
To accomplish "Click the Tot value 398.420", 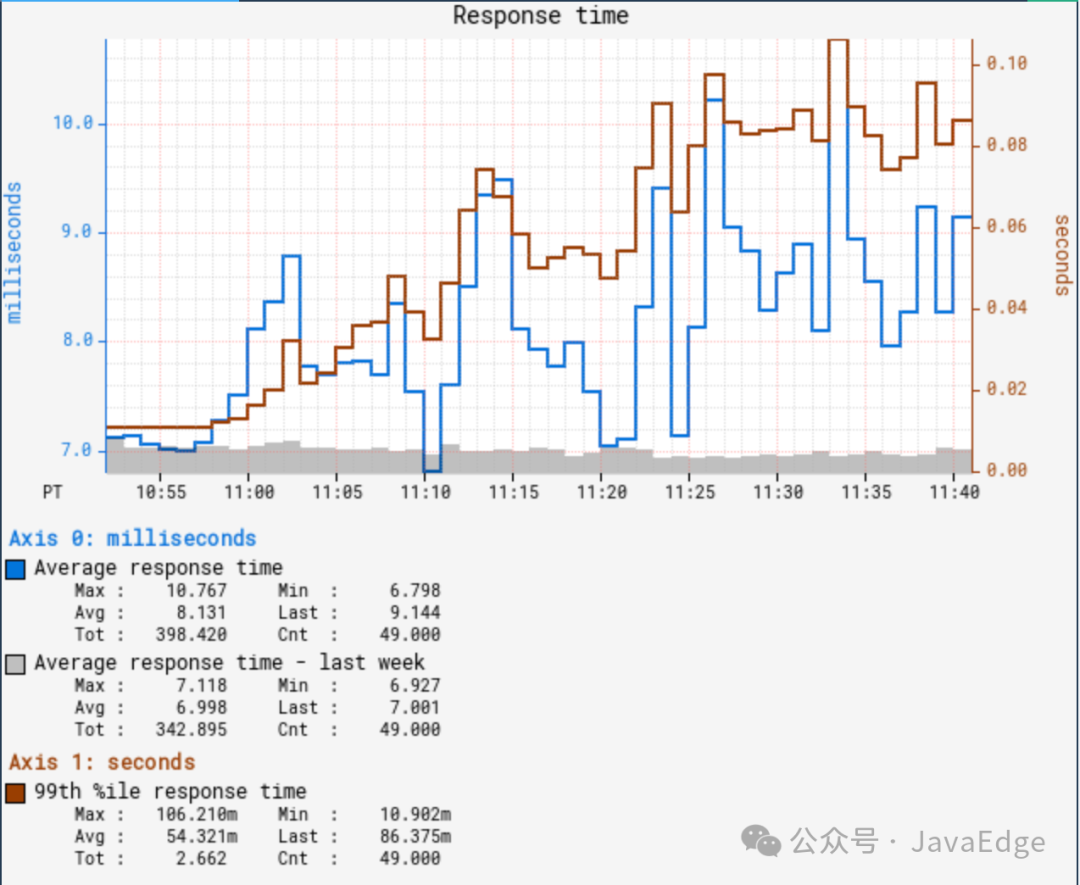I will pyautogui.click(x=191, y=635).
